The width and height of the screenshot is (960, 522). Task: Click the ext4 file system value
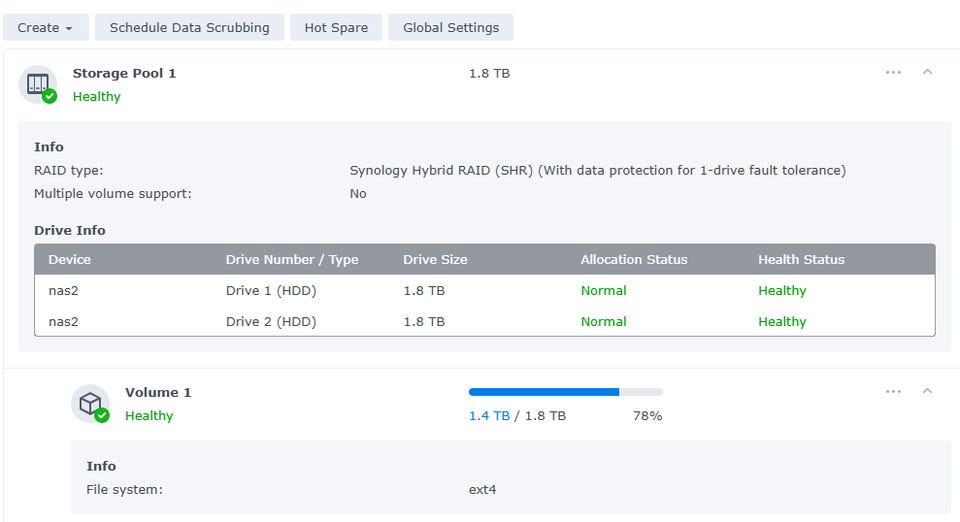[x=482, y=490]
